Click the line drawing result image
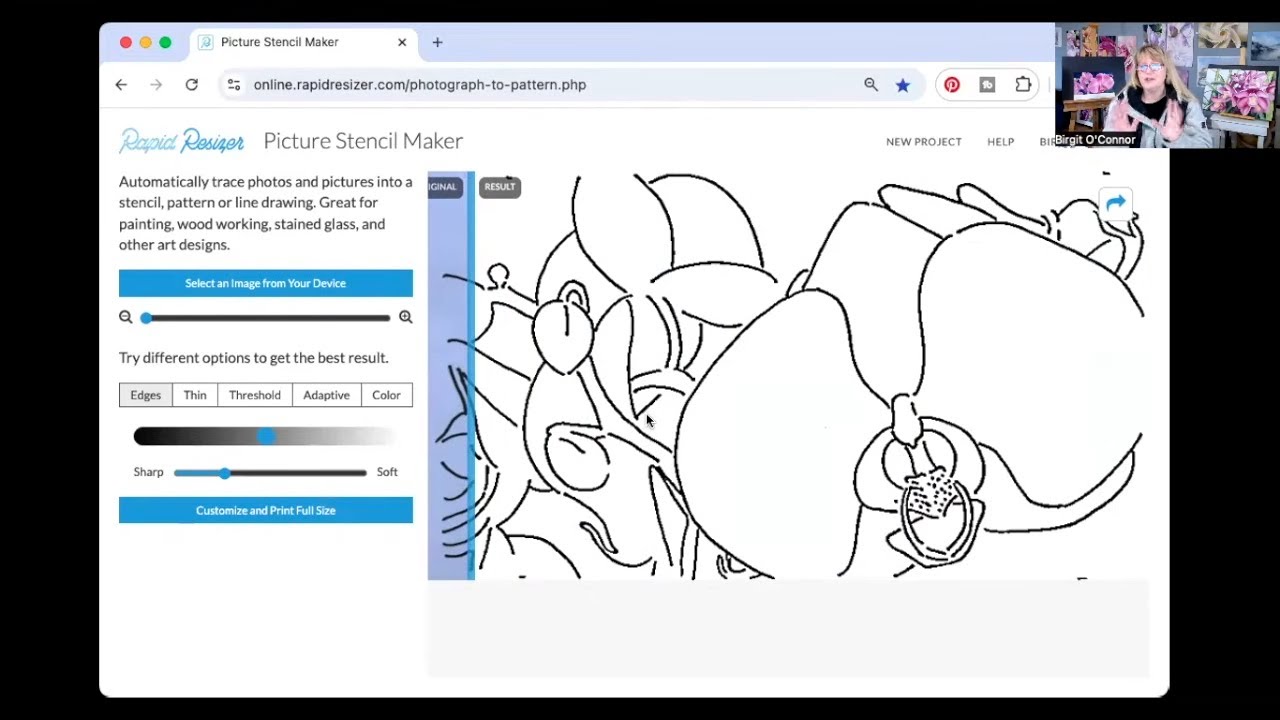This screenshot has height=720, width=1280. click(810, 375)
